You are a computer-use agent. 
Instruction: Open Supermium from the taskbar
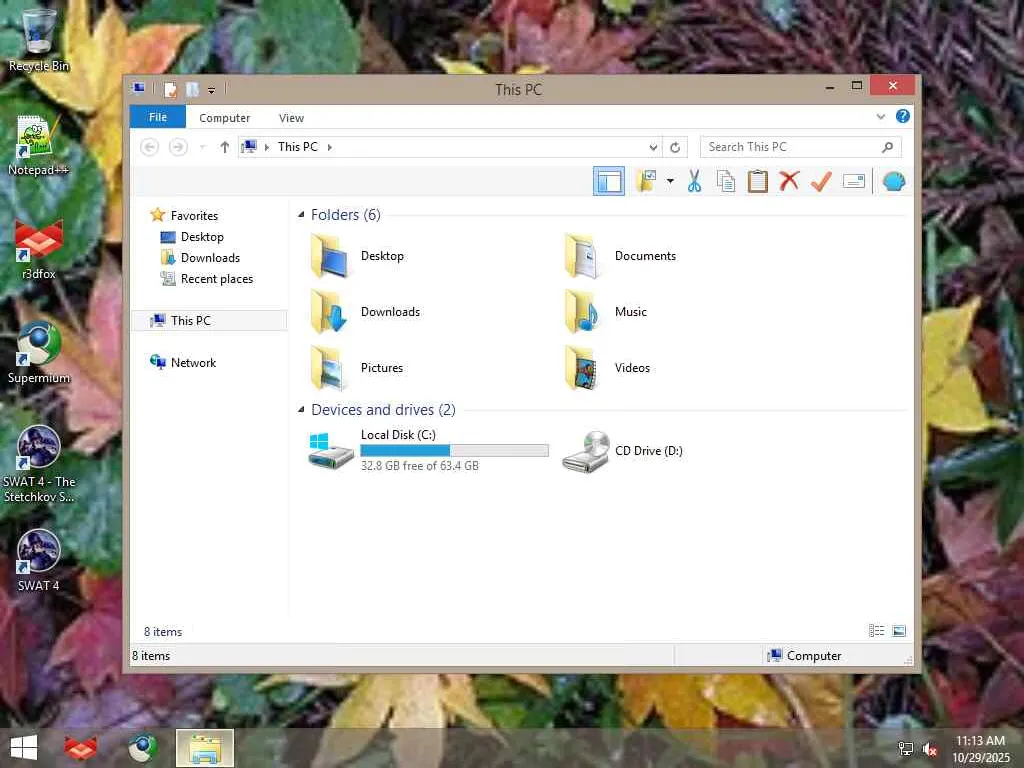click(142, 748)
